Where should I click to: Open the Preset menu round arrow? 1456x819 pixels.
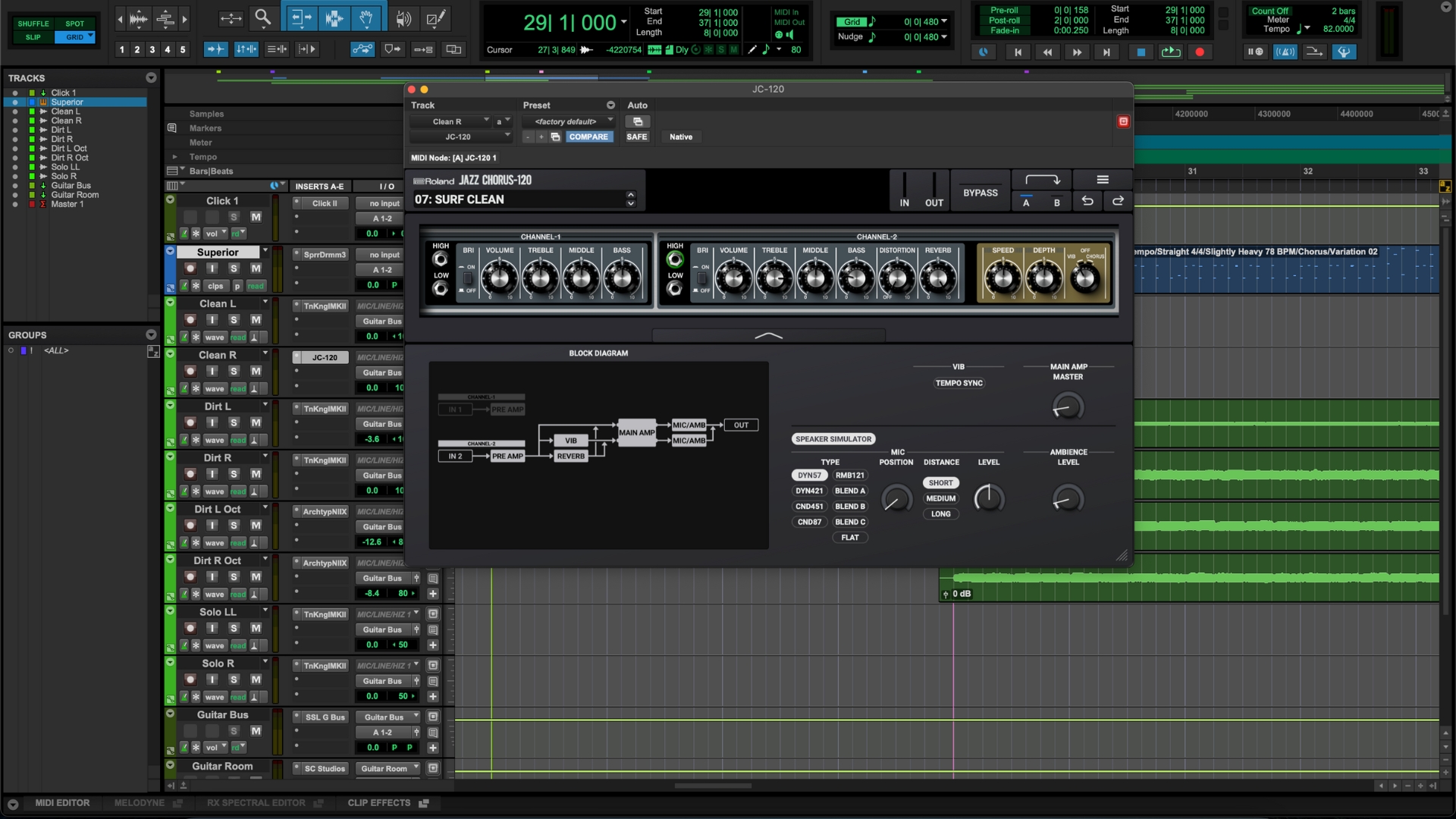610,105
